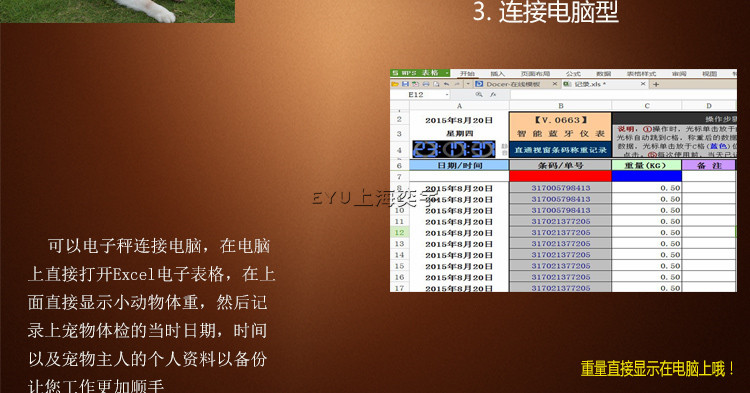Switch to Docer-在线模板 document tab

513,84
